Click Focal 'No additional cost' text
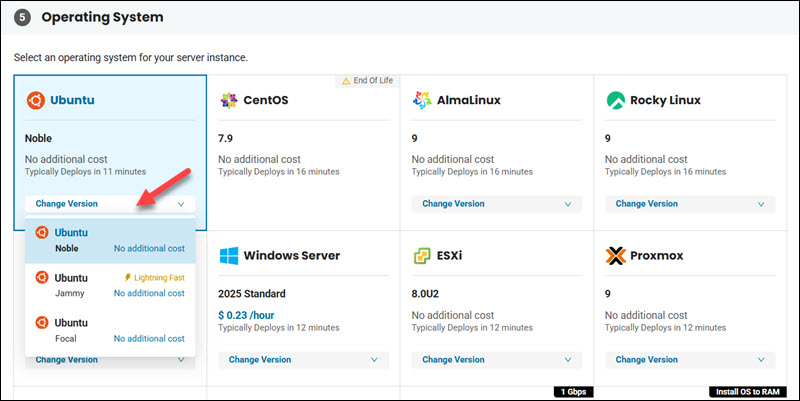Screen dimensions: 800x401 click(x=149, y=339)
